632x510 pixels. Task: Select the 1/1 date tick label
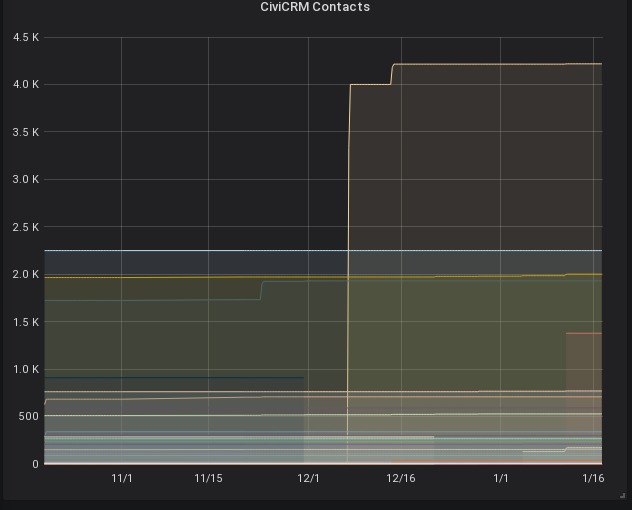(x=501, y=479)
